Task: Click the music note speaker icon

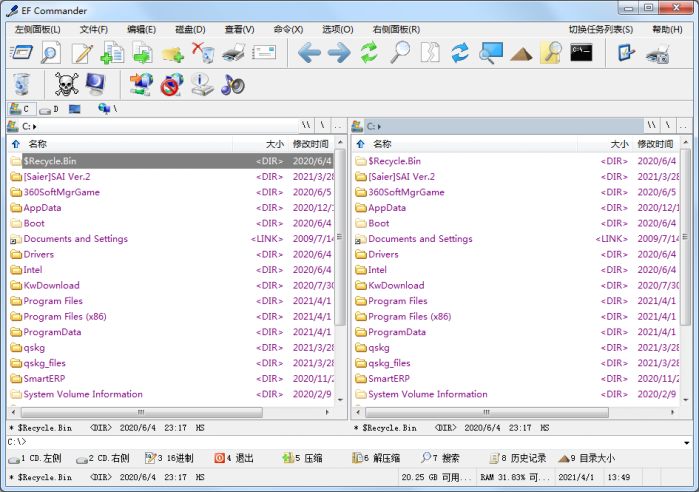Action: (x=232, y=84)
